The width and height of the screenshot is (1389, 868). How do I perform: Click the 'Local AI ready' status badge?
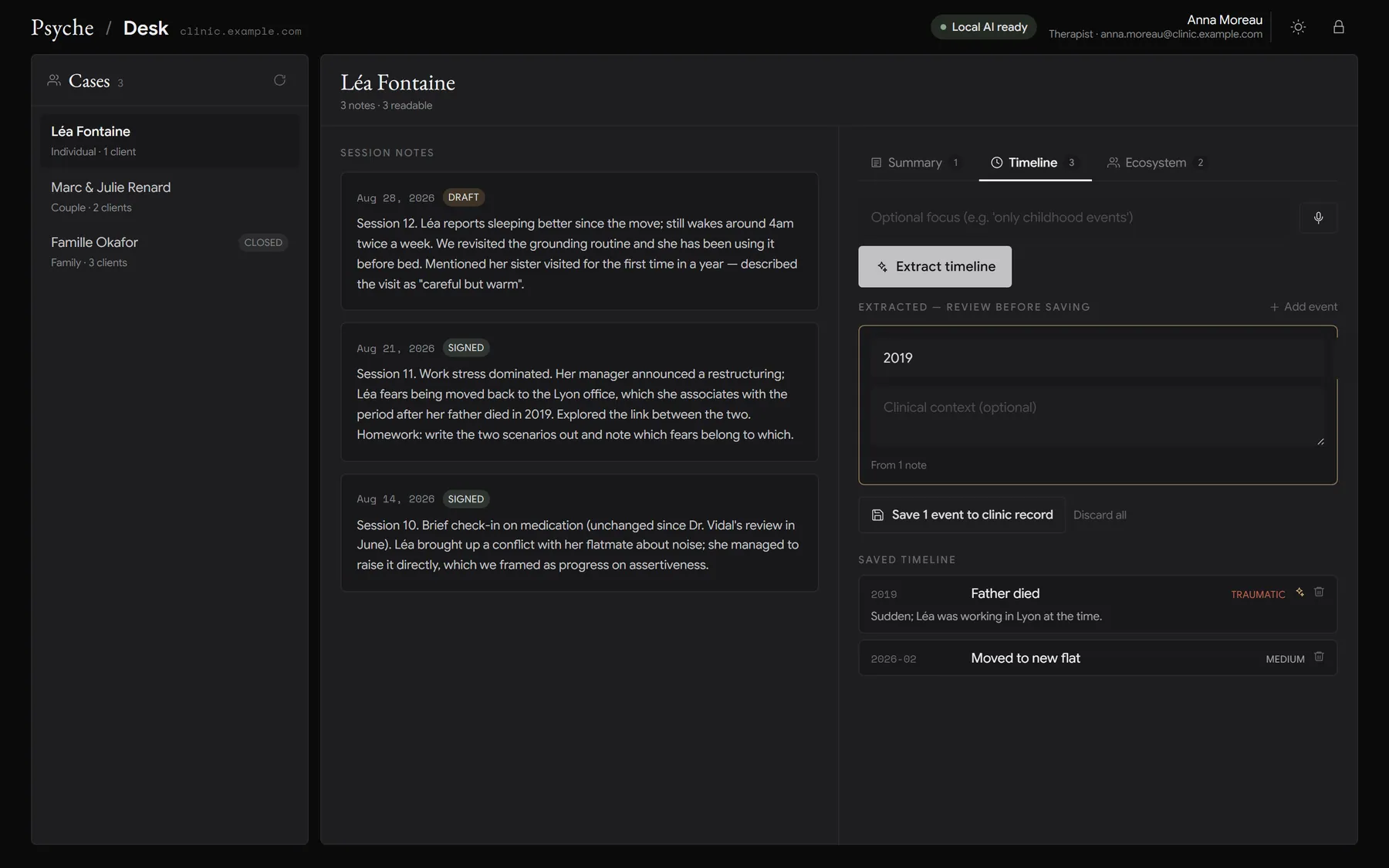point(983,27)
